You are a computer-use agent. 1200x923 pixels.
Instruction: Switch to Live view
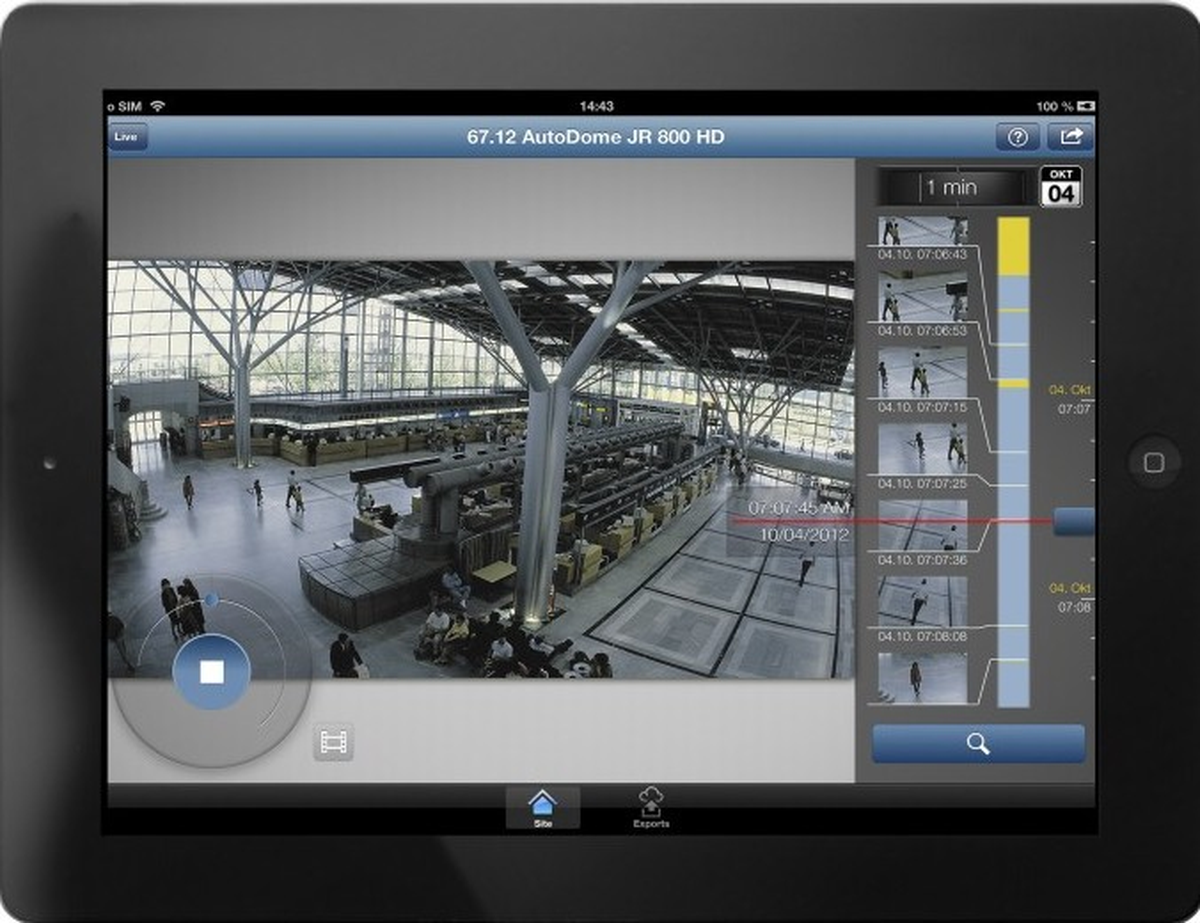point(127,137)
